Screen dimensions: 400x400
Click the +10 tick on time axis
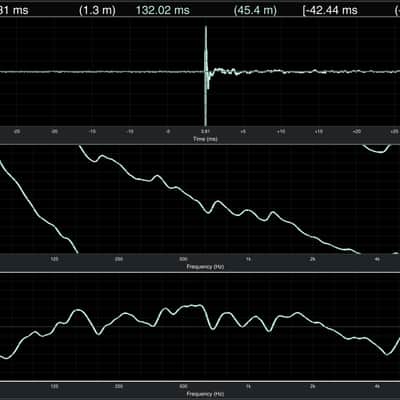(281, 132)
